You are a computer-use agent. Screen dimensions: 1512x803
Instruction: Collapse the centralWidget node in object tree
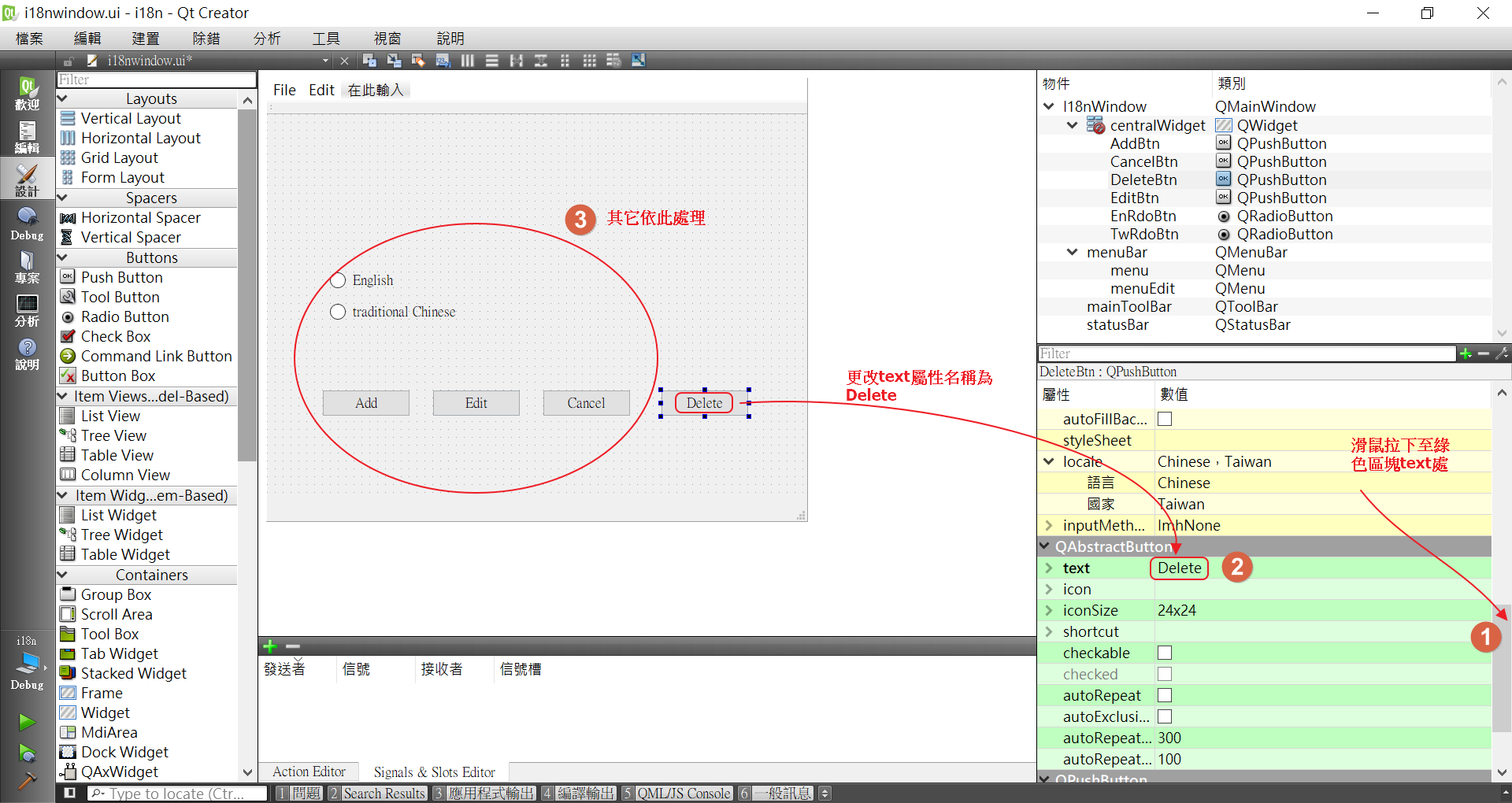coord(1073,125)
